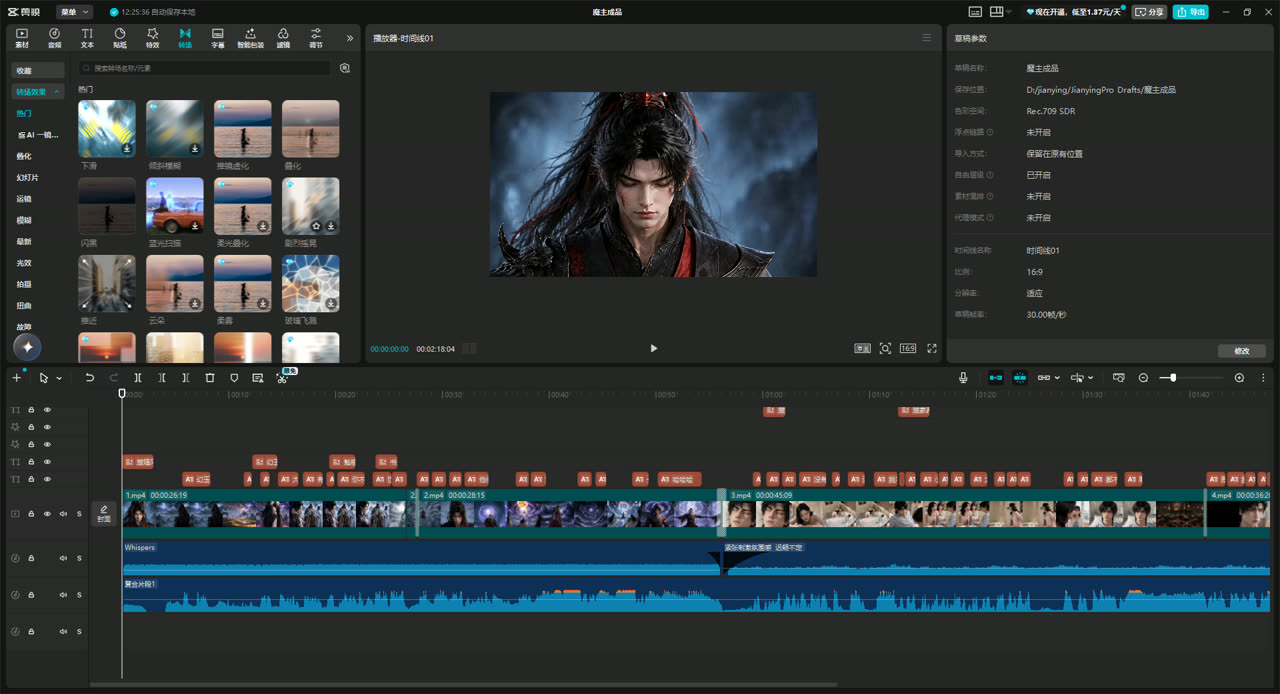Open the AI assistant sparkle button
The width and height of the screenshot is (1280, 694).
(x=27, y=347)
